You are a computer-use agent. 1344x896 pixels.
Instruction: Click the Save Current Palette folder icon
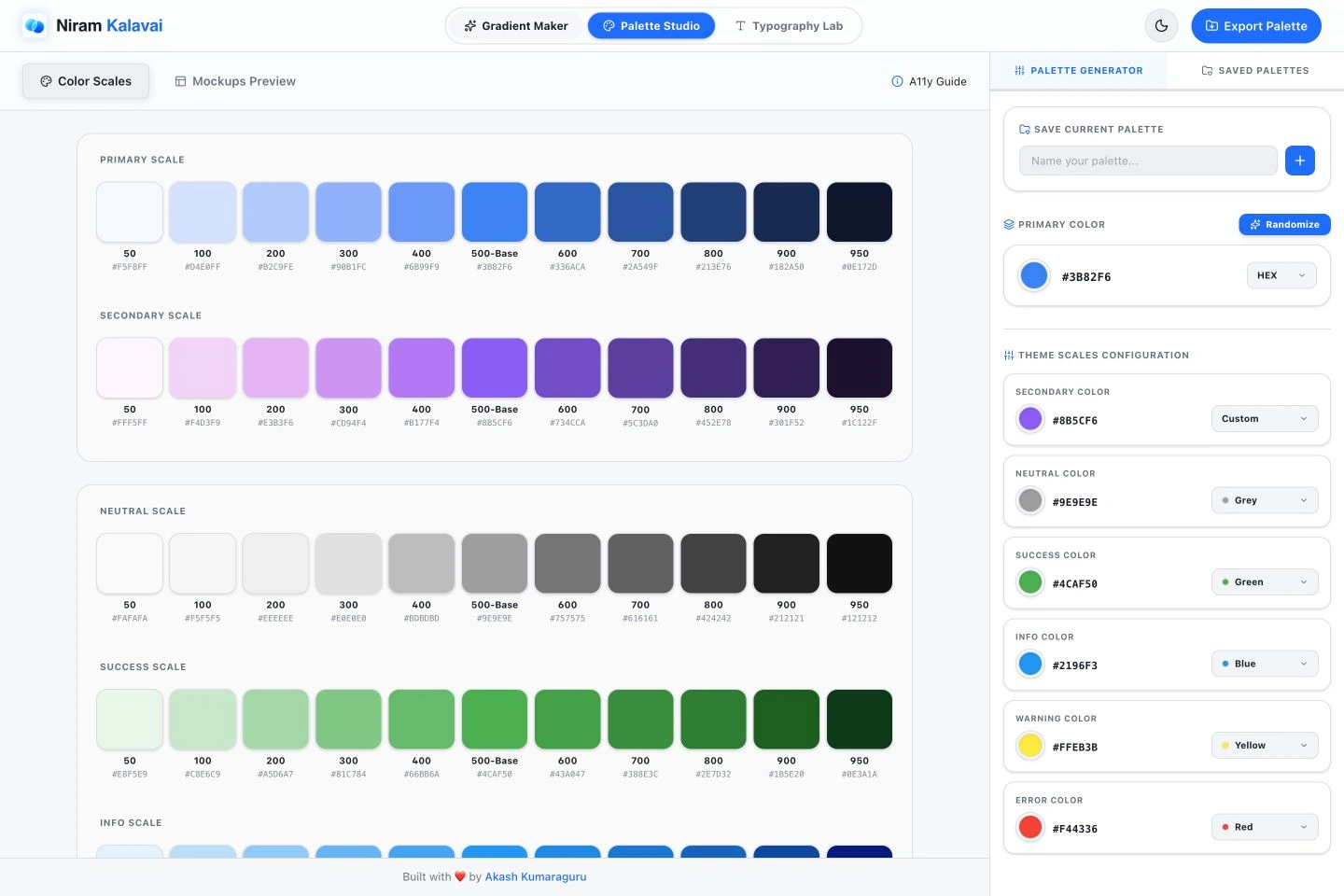pos(1025,129)
